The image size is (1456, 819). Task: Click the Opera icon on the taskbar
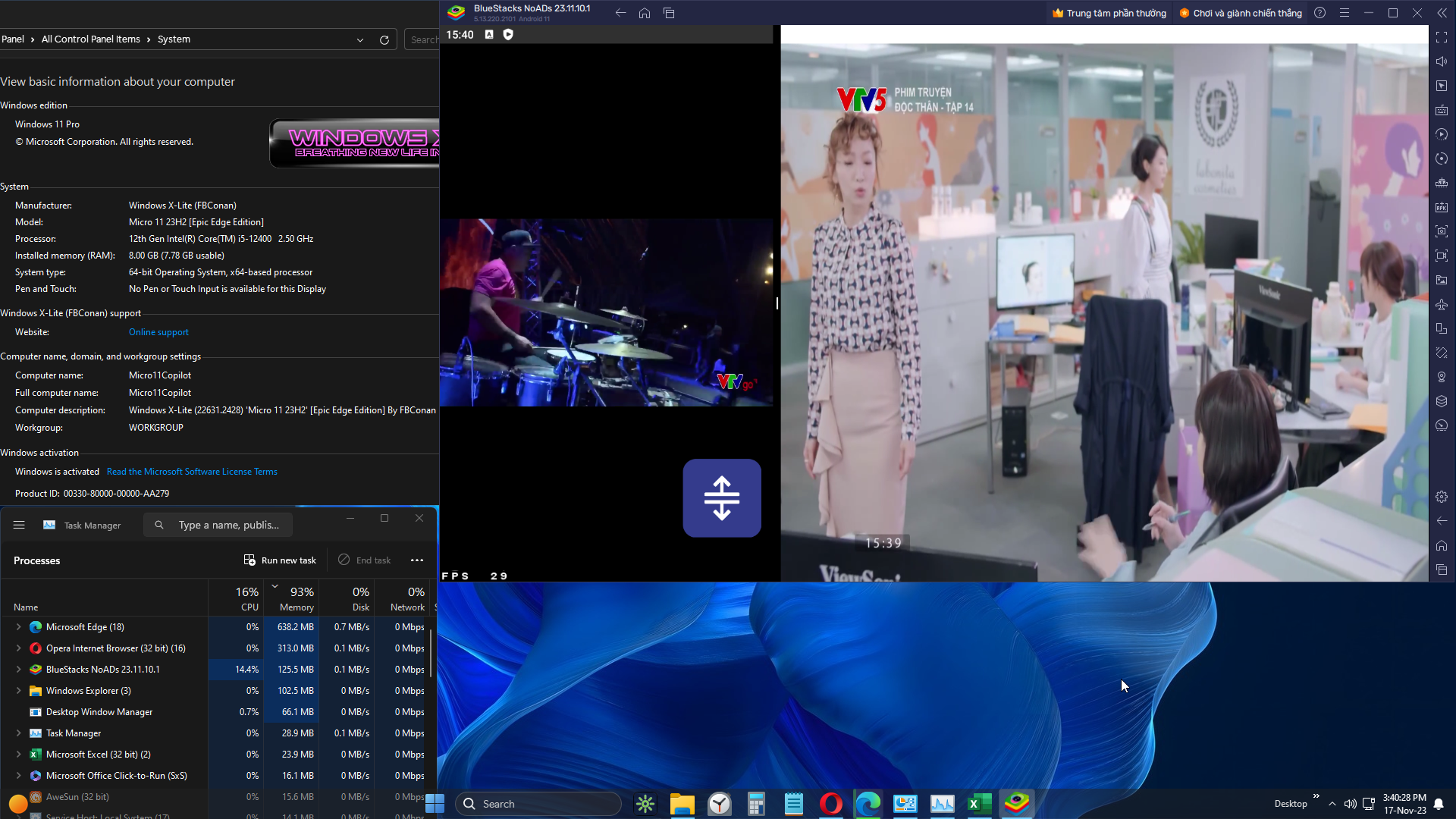(831, 804)
